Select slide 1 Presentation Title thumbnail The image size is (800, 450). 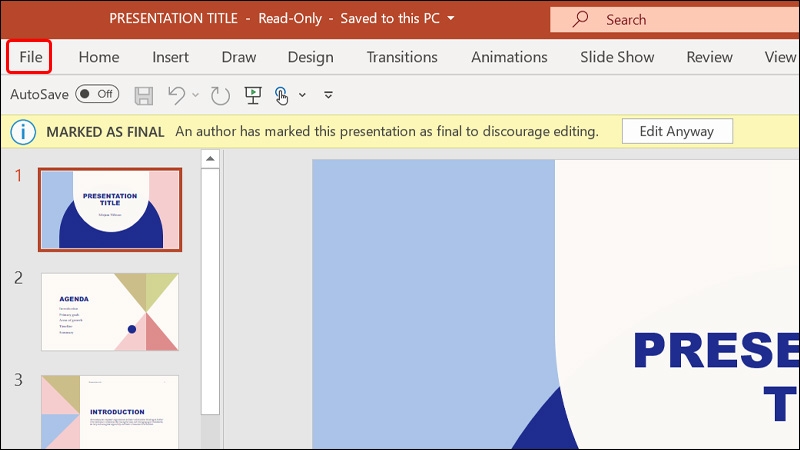(110, 210)
